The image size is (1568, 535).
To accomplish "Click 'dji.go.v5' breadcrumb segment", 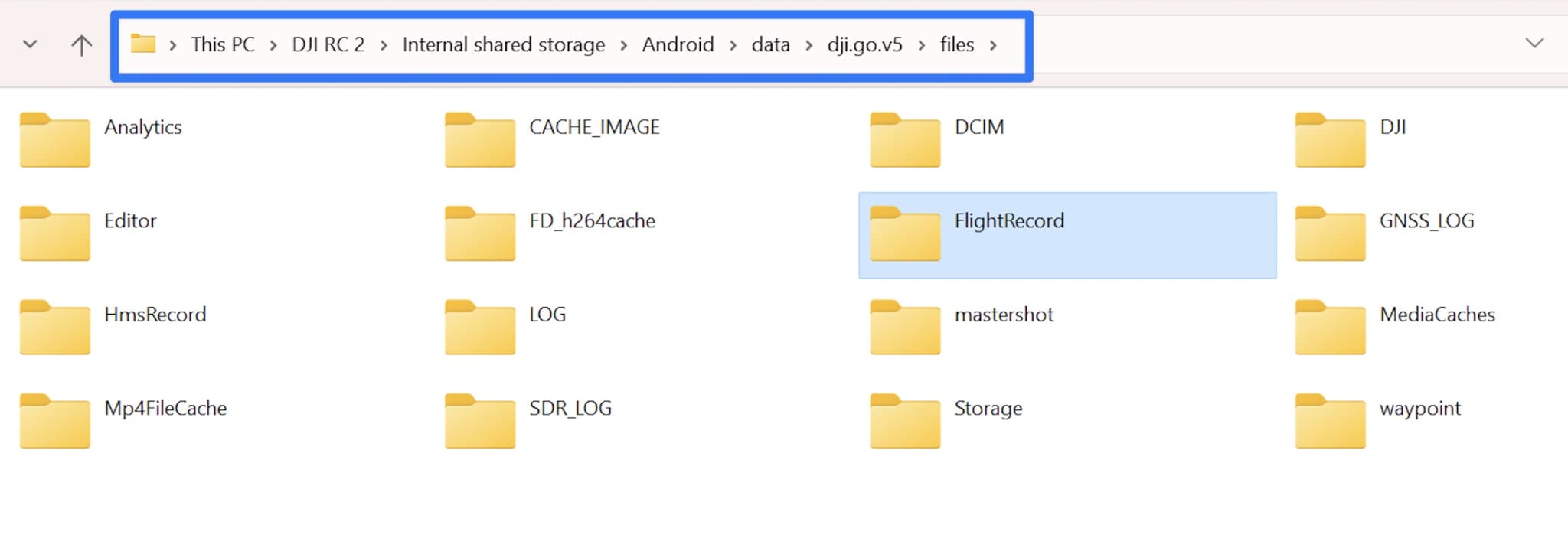I will pos(864,44).
